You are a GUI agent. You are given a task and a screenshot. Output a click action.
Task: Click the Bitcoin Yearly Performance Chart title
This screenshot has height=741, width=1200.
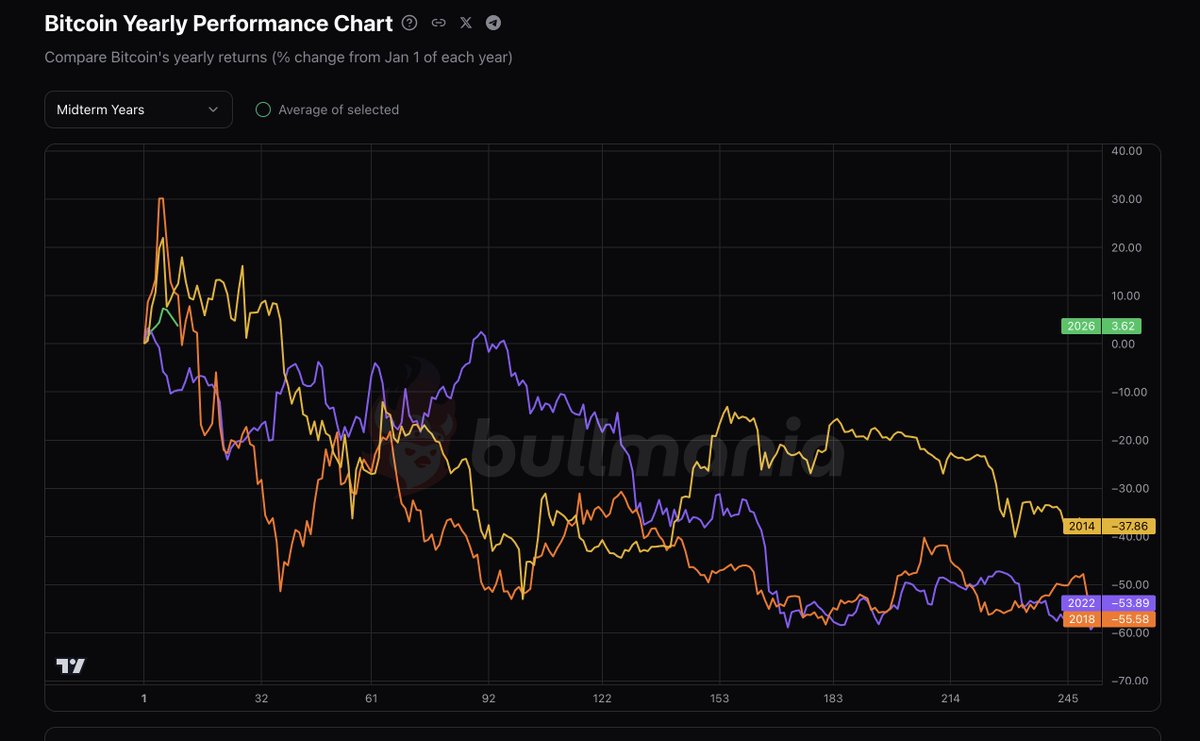218,23
